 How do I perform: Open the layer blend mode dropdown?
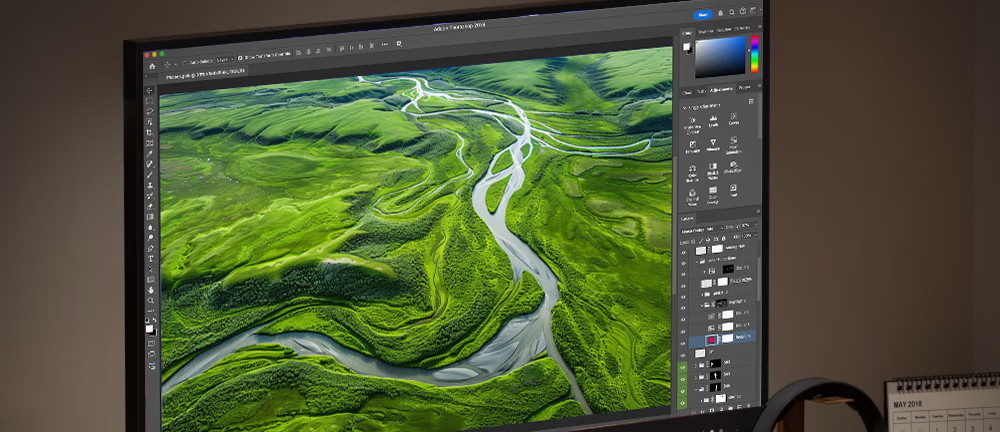702,228
